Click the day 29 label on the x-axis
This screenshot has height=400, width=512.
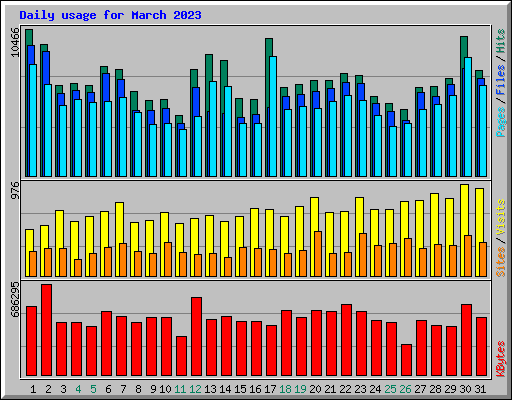coord(450,389)
